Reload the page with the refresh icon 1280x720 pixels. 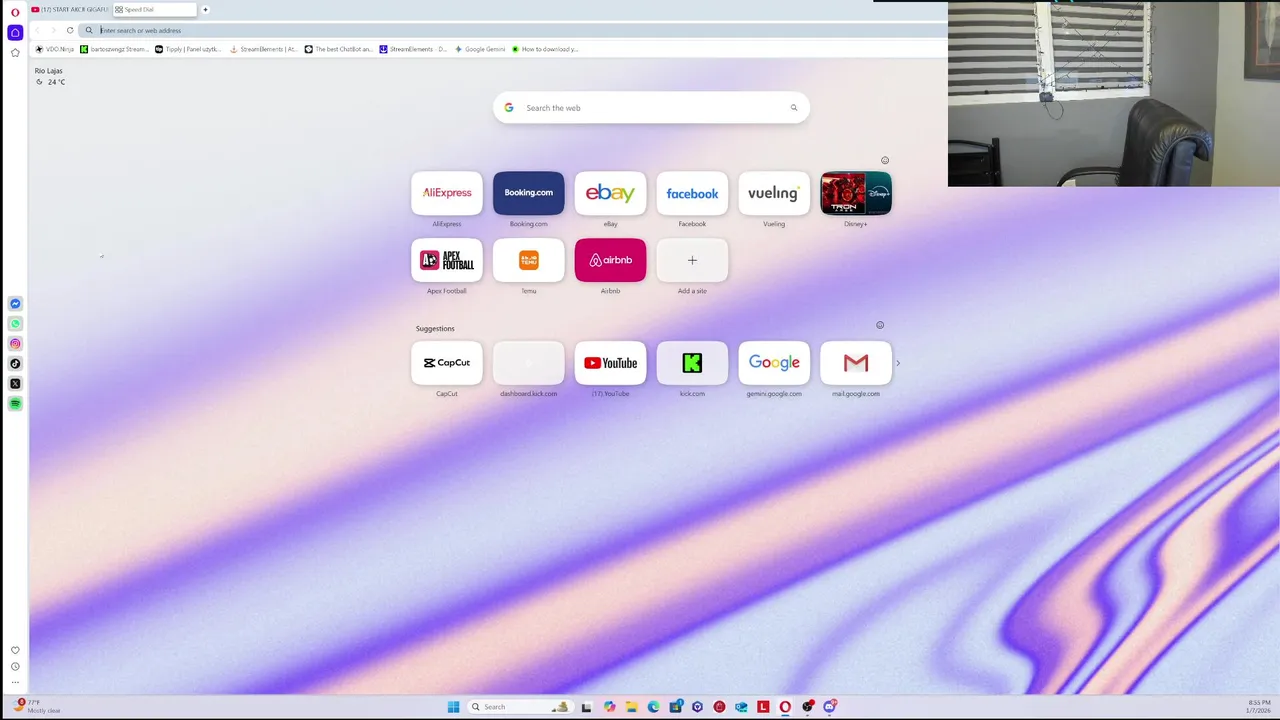pyautogui.click(x=70, y=30)
